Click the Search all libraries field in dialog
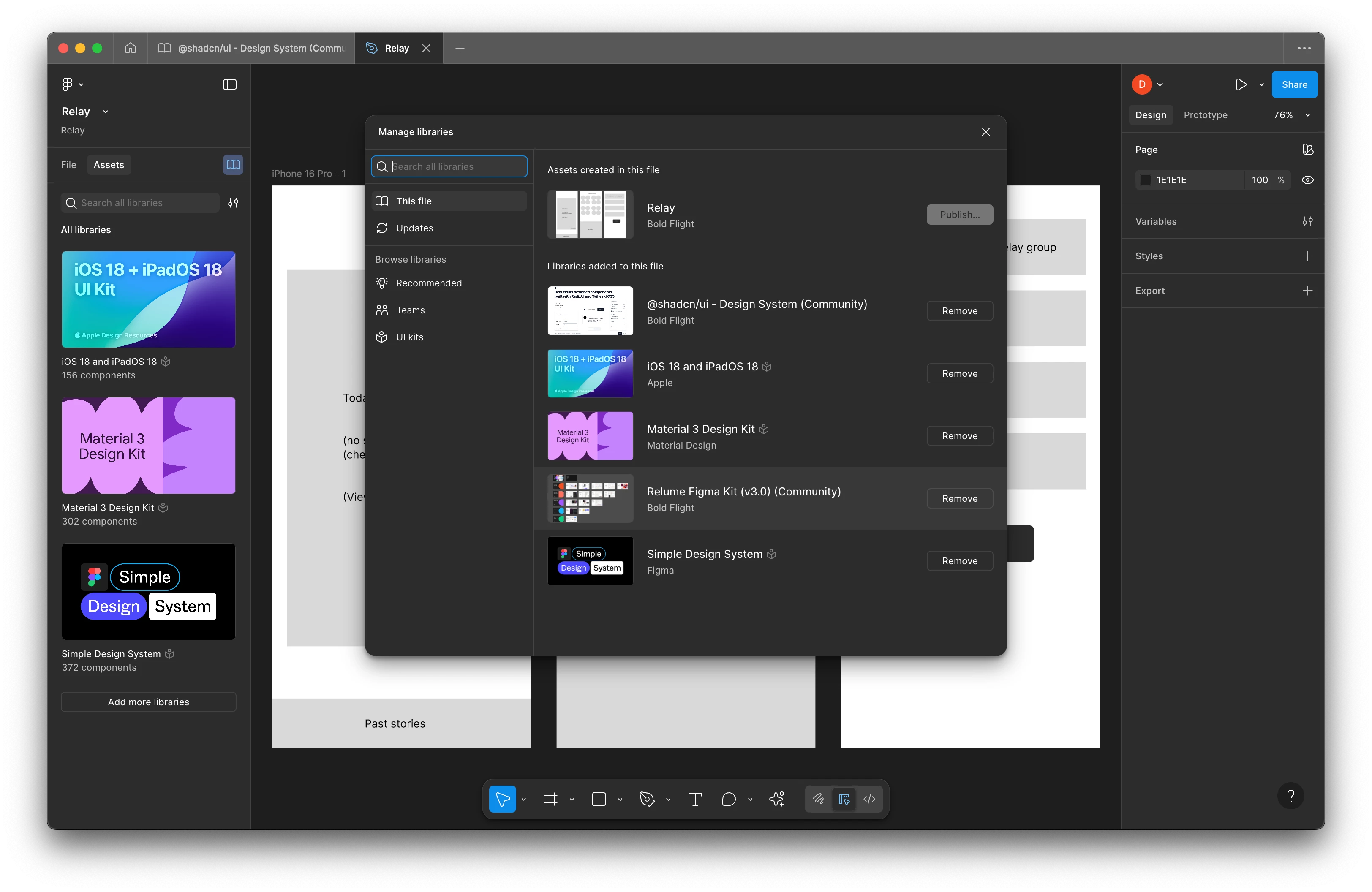 pos(449,166)
